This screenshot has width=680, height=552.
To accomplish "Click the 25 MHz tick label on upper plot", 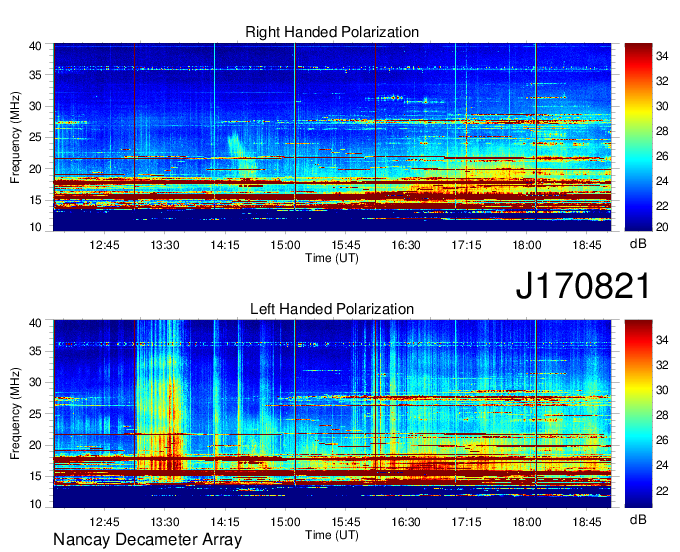I will 35,137.
